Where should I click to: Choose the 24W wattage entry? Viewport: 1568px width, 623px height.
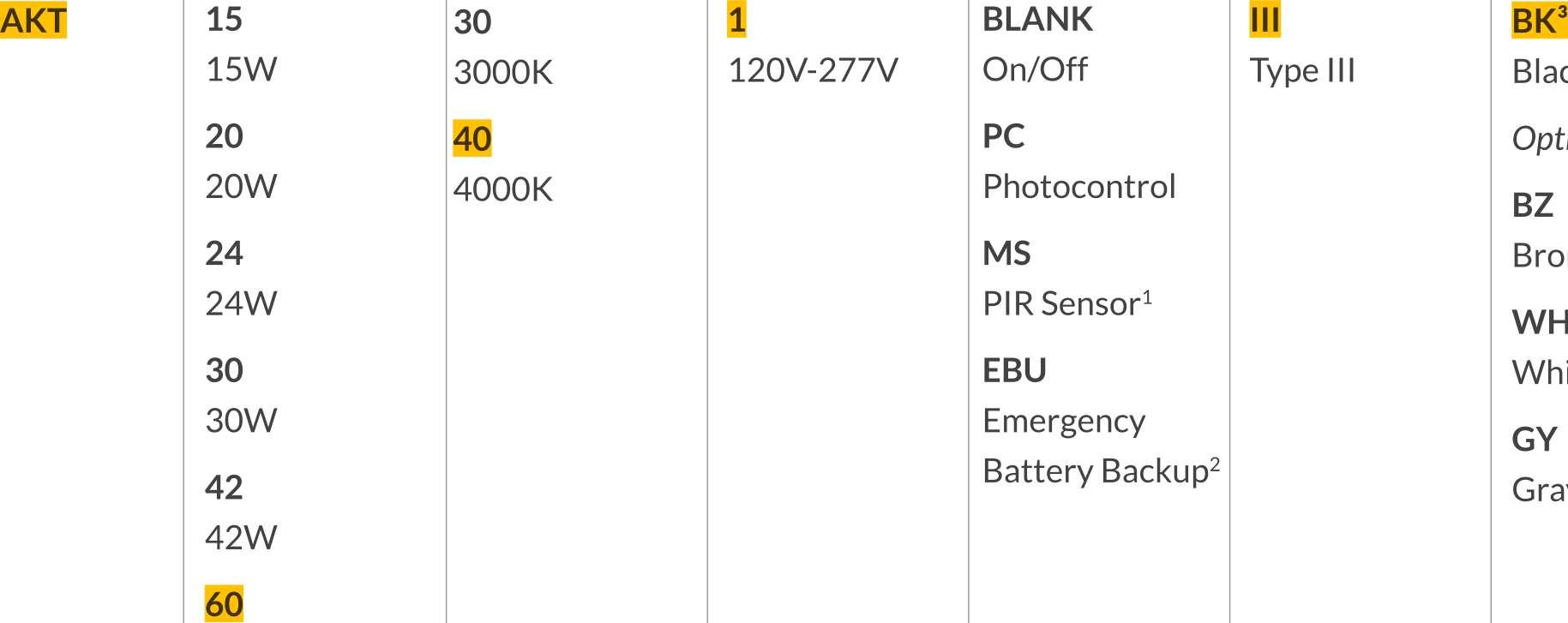pos(241,303)
